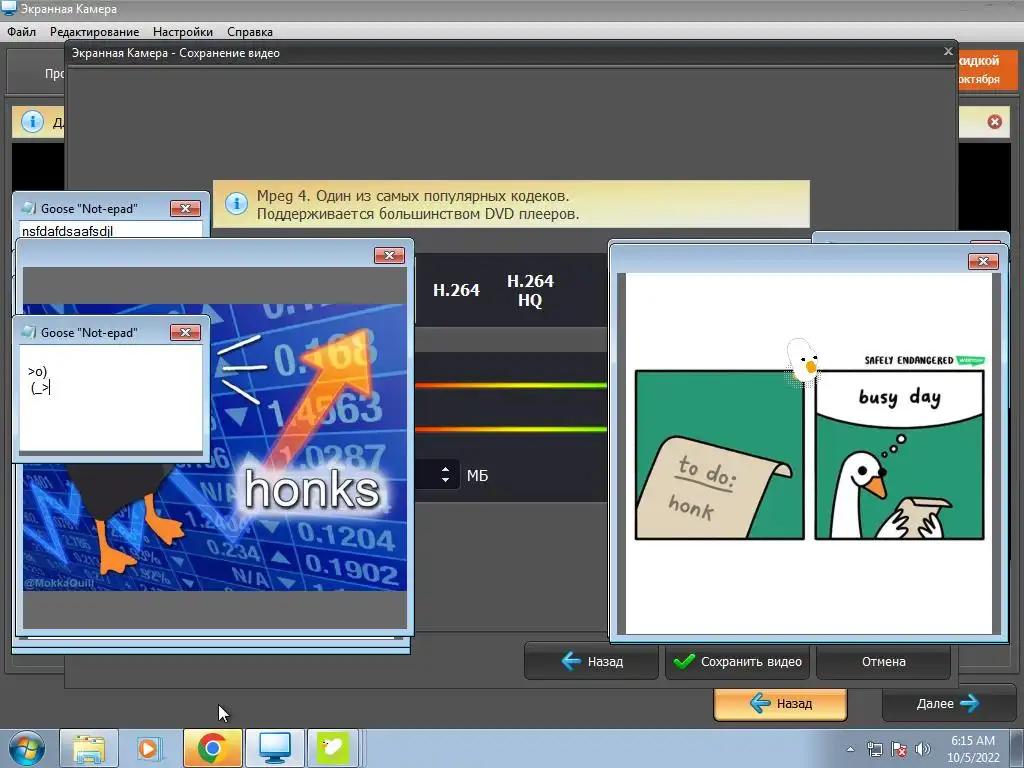Close the honks meme window
This screenshot has height=768, width=1024.
pyautogui.click(x=389, y=255)
